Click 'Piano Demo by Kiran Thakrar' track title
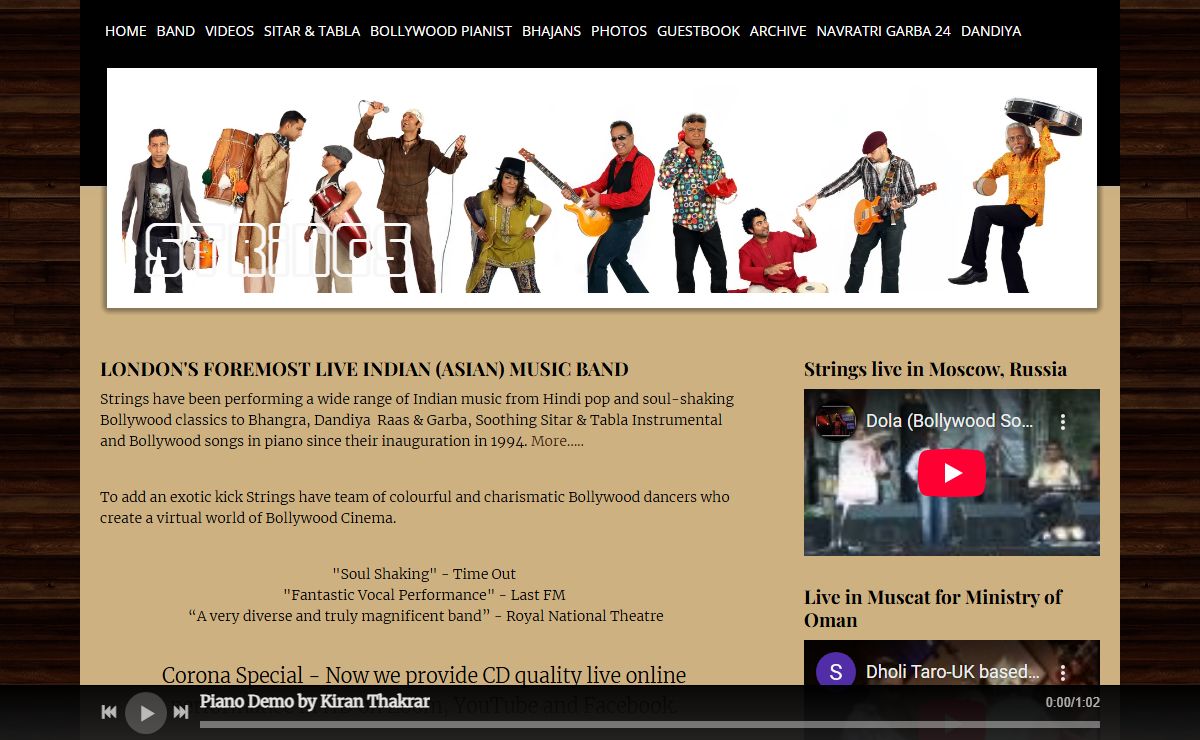Image resolution: width=1200 pixels, height=740 pixels. point(315,702)
